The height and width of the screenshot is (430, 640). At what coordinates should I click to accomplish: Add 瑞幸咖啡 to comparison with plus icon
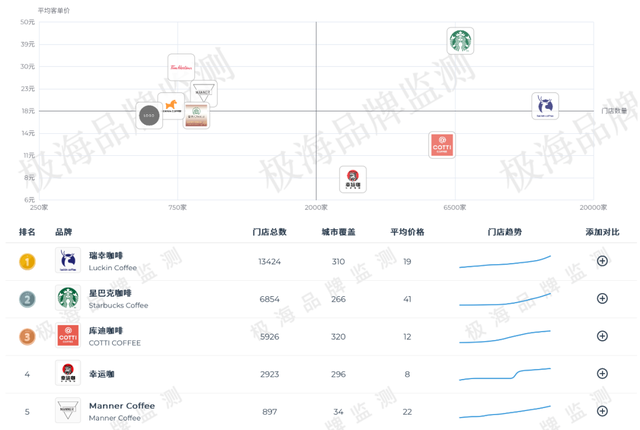[602, 261]
